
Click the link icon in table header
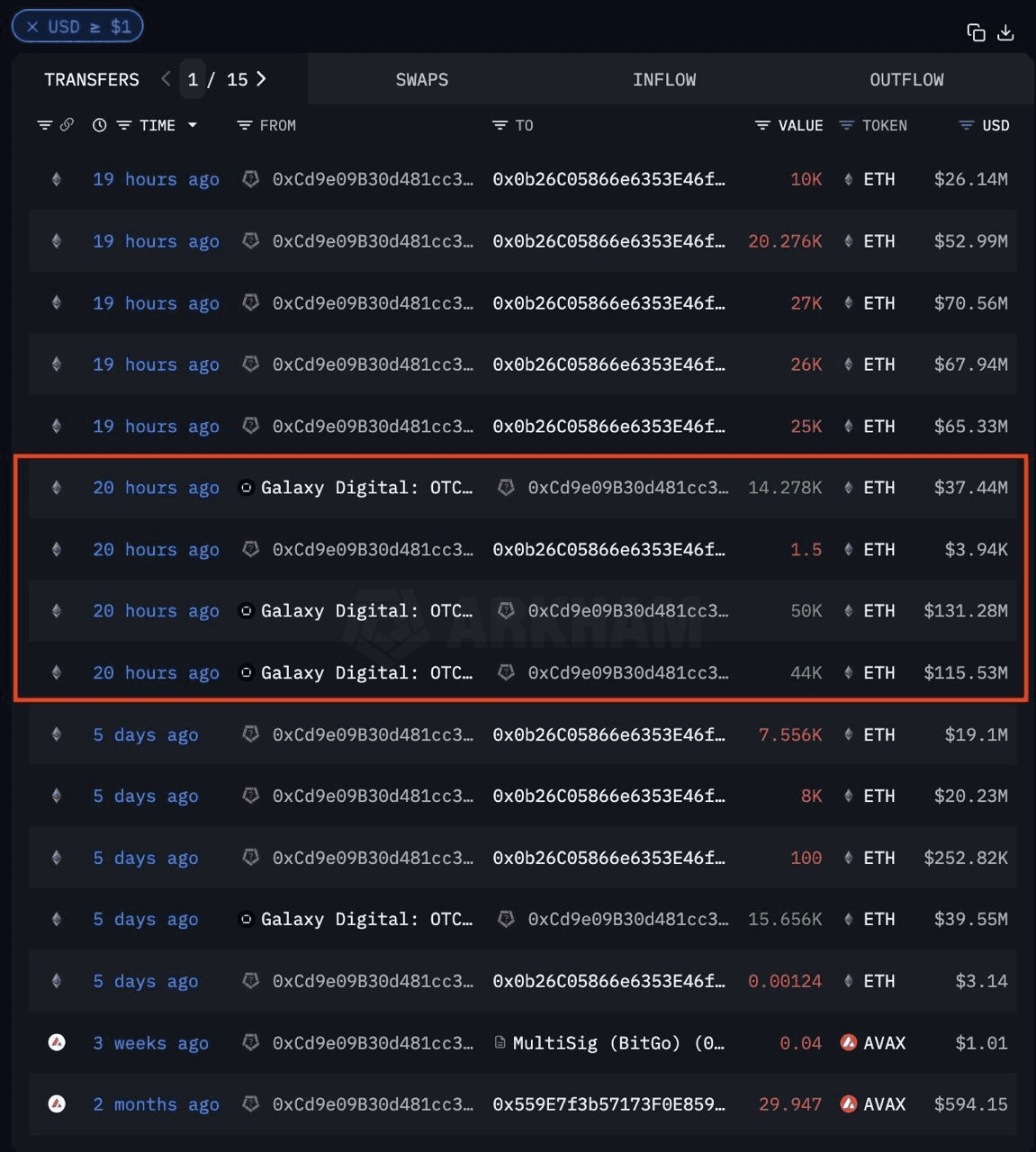click(67, 125)
